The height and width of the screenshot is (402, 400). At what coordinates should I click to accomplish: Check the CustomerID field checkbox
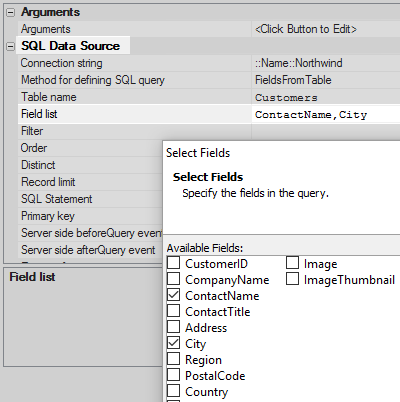click(173, 263)
